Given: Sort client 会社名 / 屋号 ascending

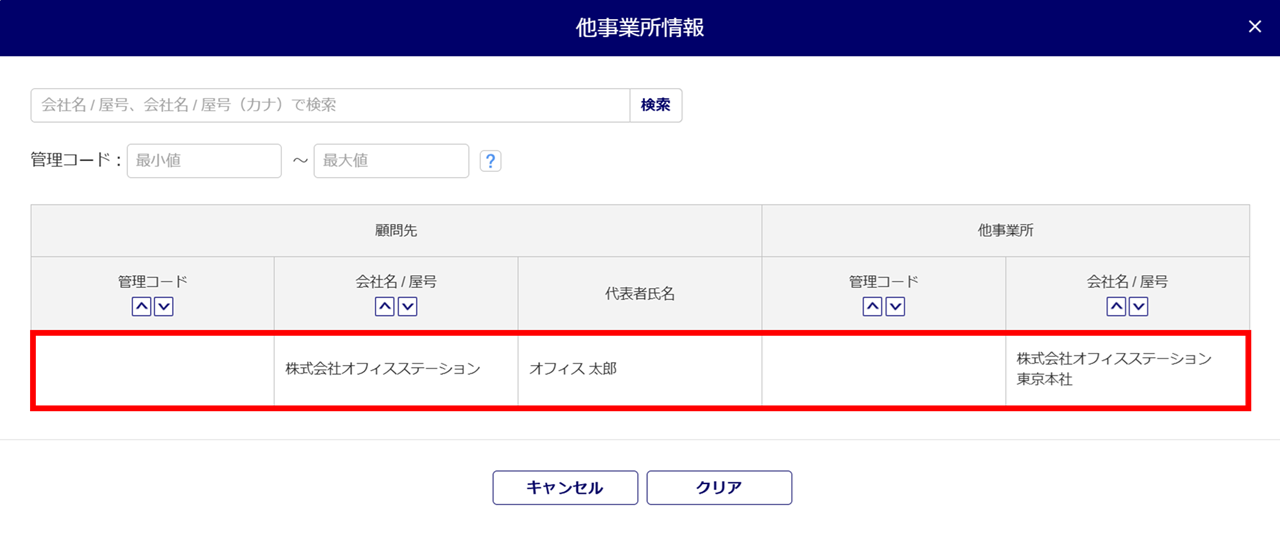Looking at the screenshot, I should (x=385, y=307).
